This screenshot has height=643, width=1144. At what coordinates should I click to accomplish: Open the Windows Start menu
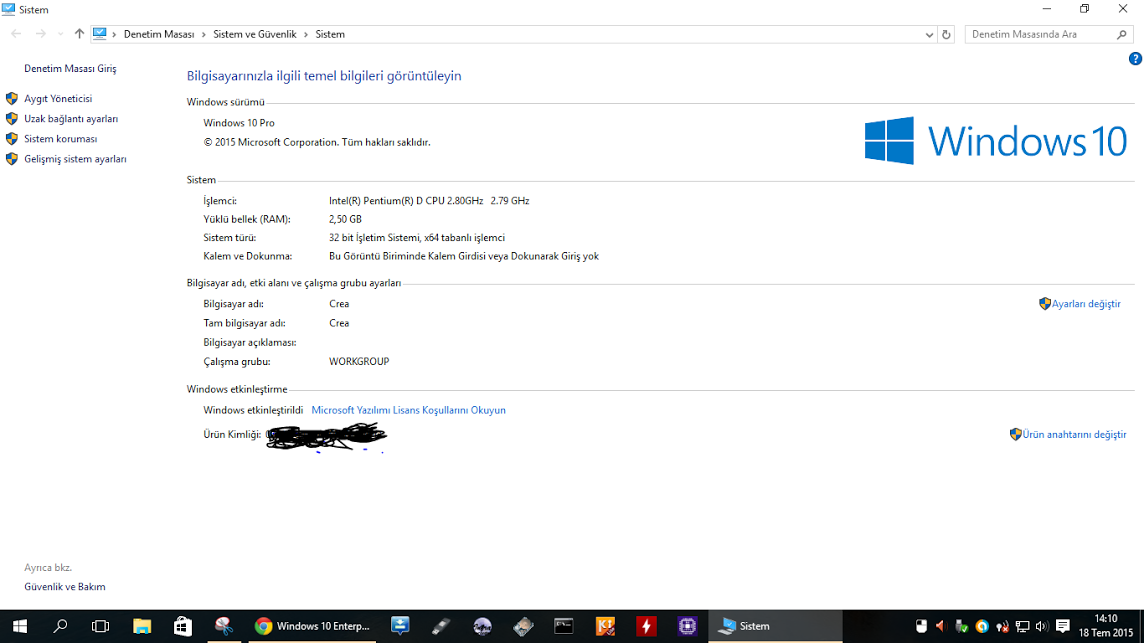20,626
